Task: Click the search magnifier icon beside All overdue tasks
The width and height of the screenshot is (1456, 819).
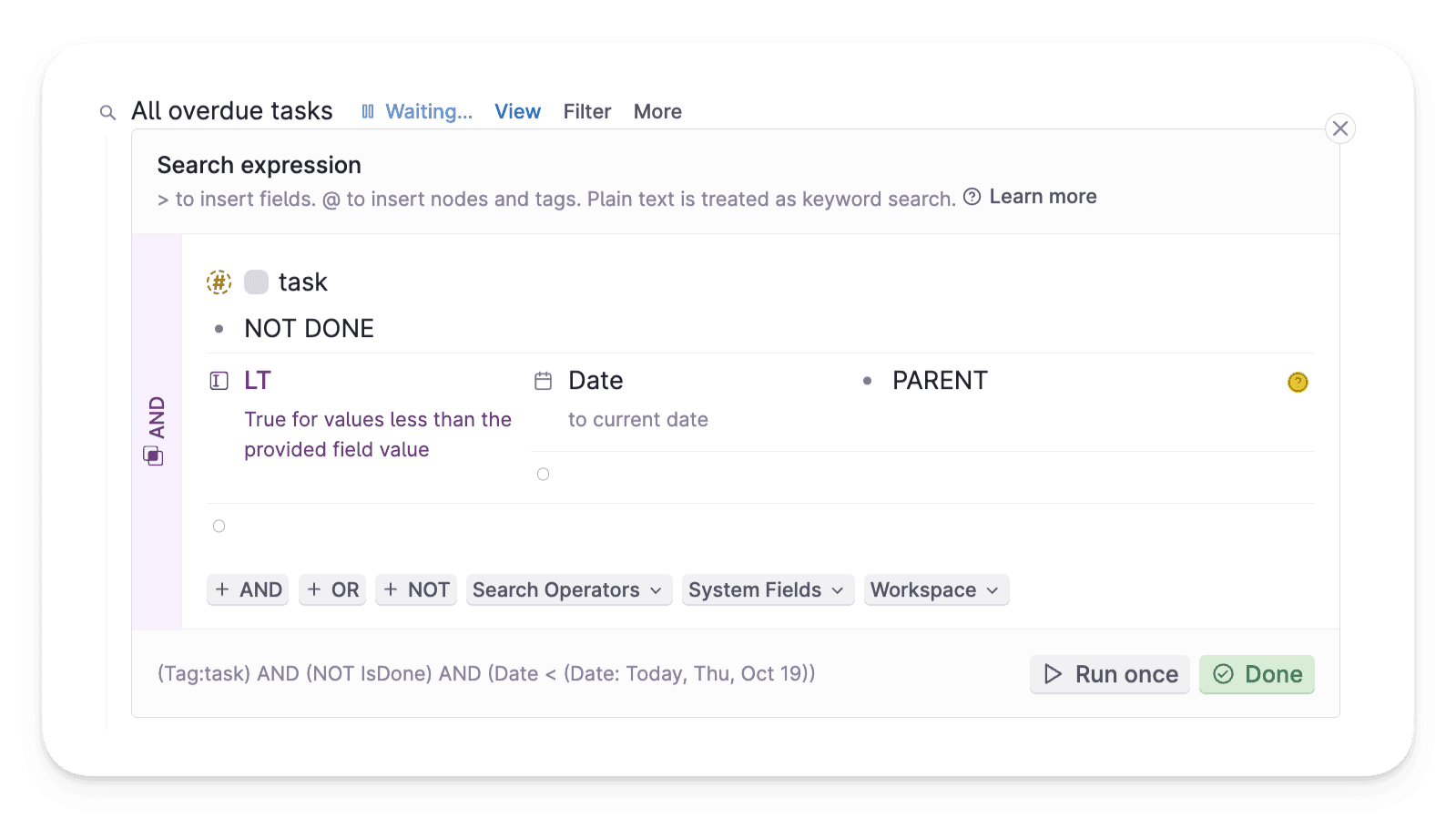Action: pos(107,113)
